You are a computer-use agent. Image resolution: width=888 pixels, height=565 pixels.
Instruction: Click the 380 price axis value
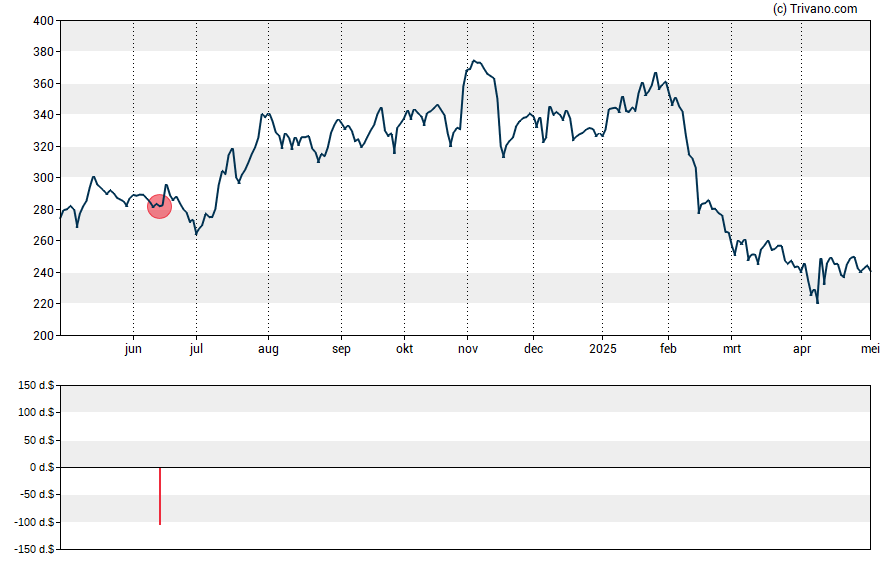pyautogui.click(x=44, y=52)
